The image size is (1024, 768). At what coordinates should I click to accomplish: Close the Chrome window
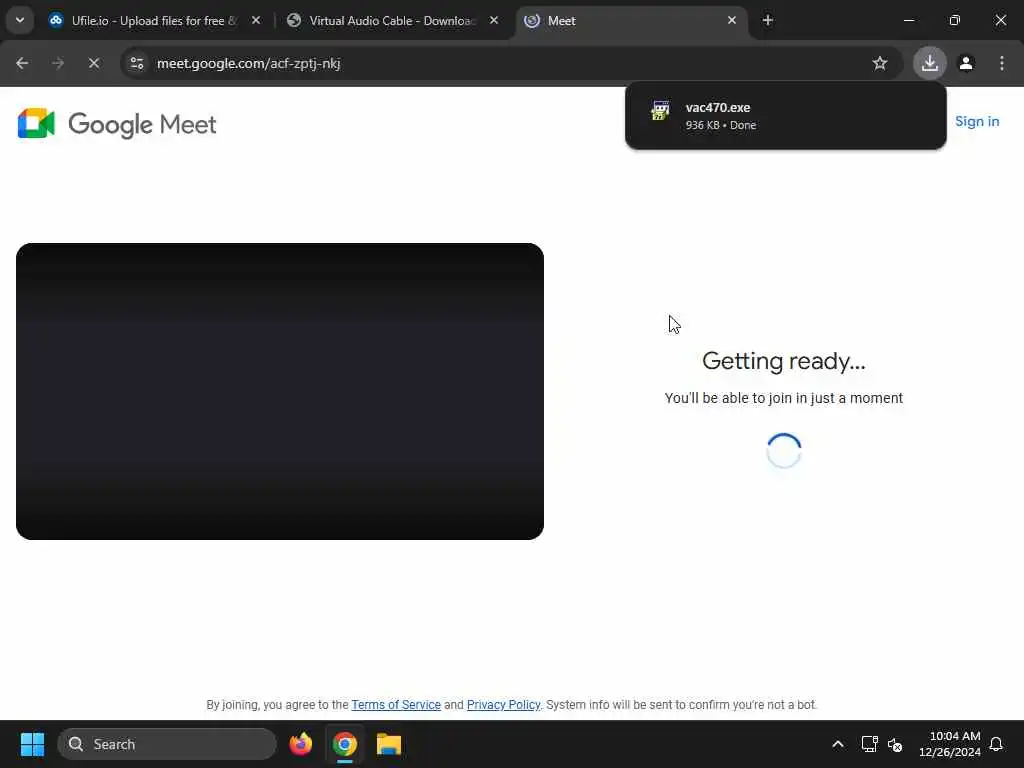pos(1000,20)
